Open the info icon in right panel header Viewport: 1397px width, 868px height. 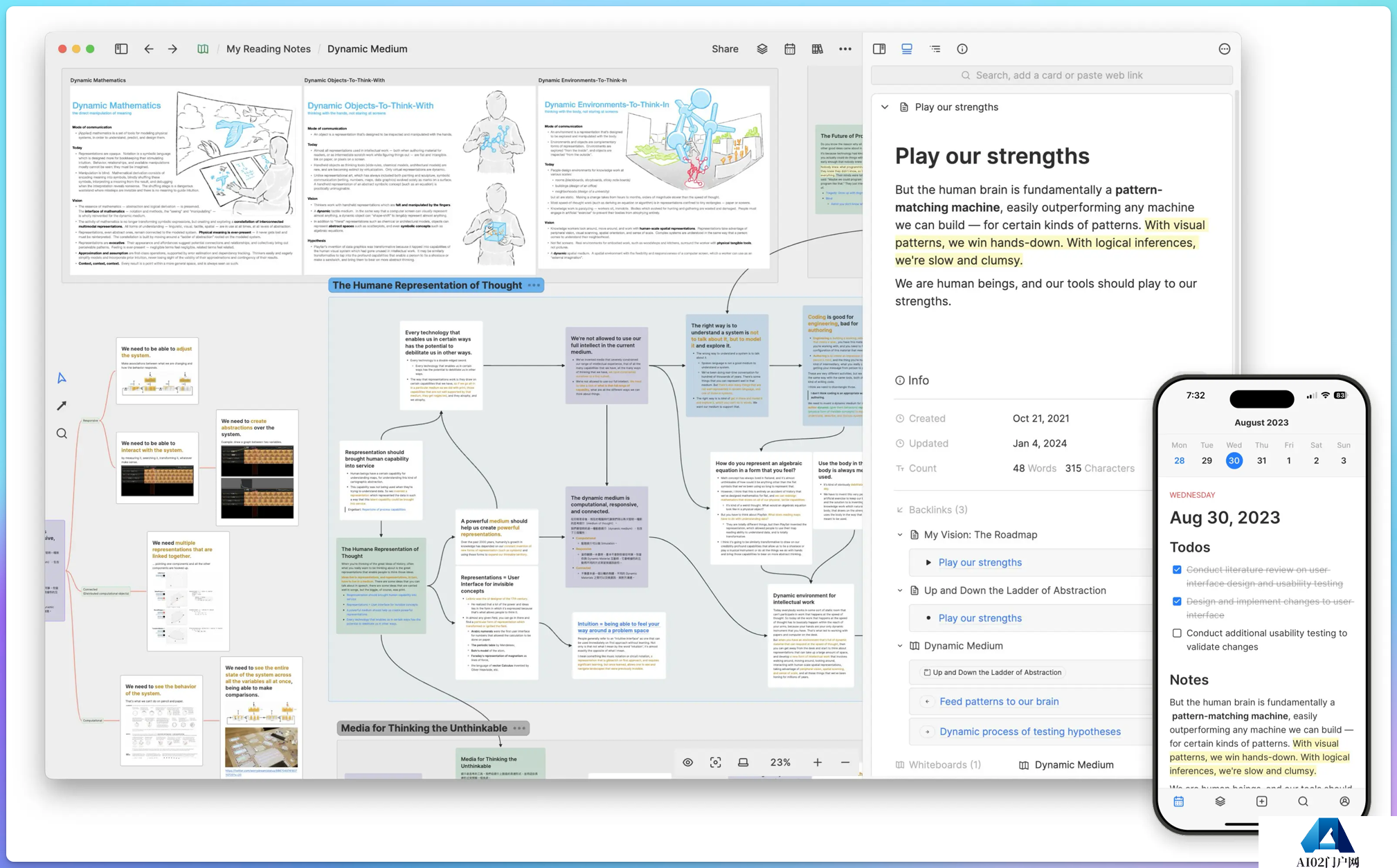tap(962, 49)
